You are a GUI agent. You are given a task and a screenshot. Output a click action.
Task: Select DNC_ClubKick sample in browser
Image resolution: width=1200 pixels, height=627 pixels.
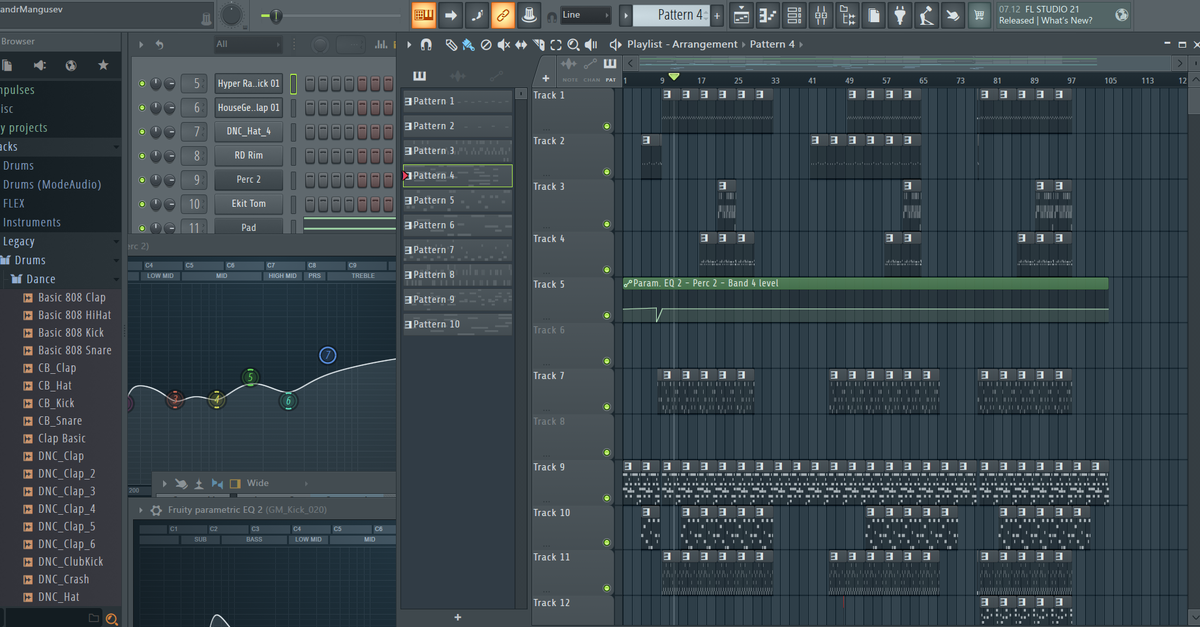point(70,562)
